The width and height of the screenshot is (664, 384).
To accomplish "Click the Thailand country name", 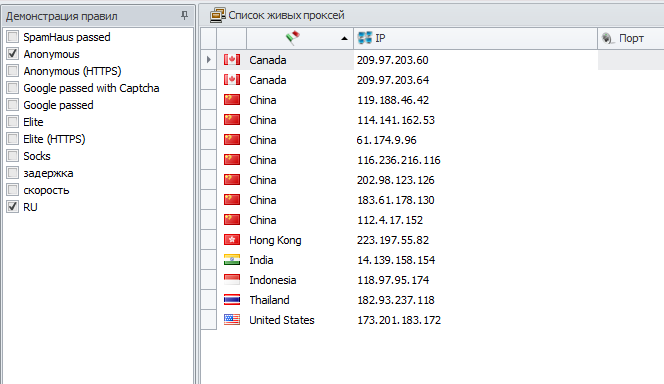I will (x=269, y=300).
